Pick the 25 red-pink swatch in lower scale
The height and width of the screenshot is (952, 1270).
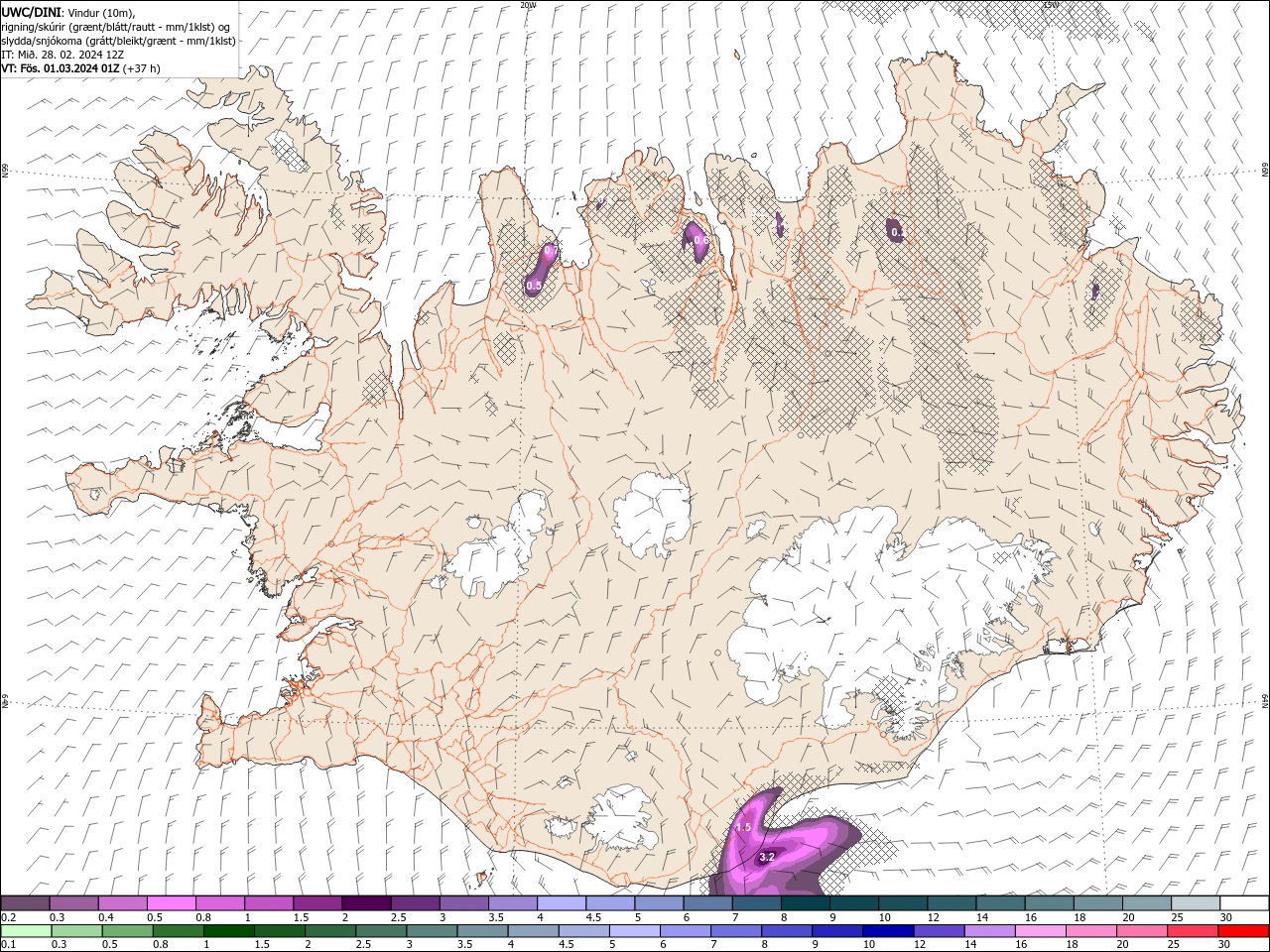(1191, 931)
